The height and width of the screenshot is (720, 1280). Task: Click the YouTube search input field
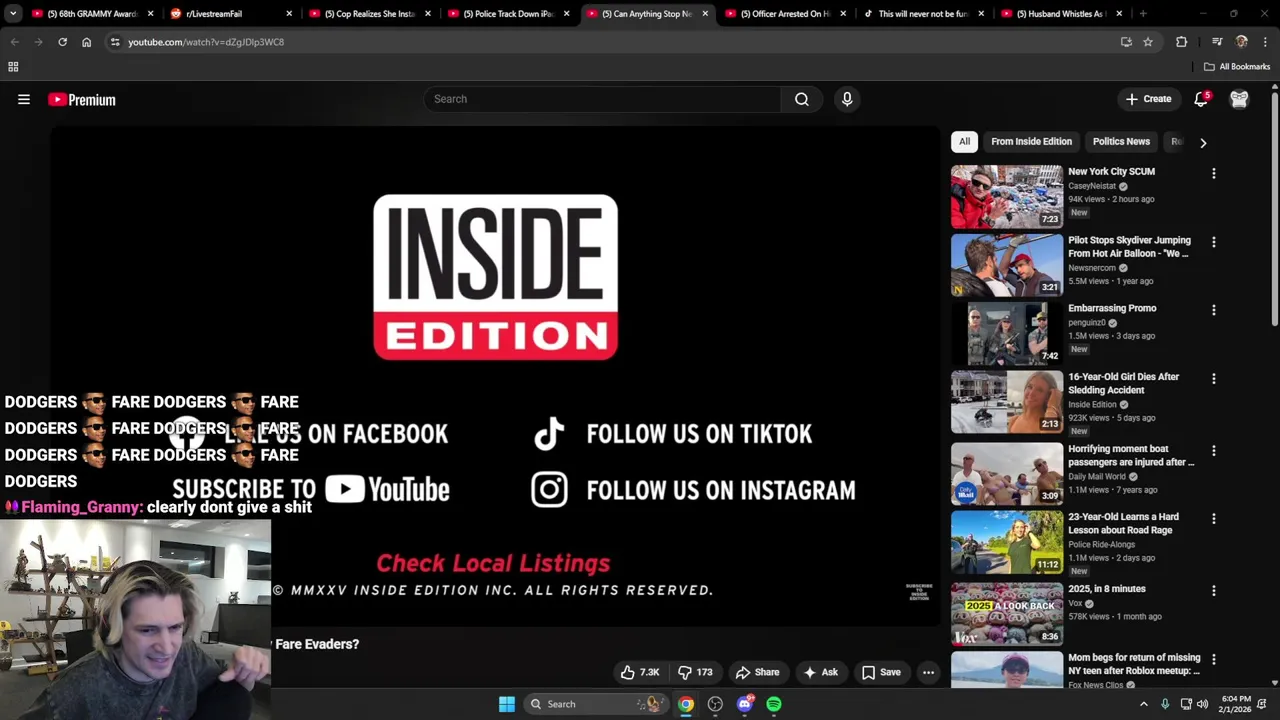point(602,99)
